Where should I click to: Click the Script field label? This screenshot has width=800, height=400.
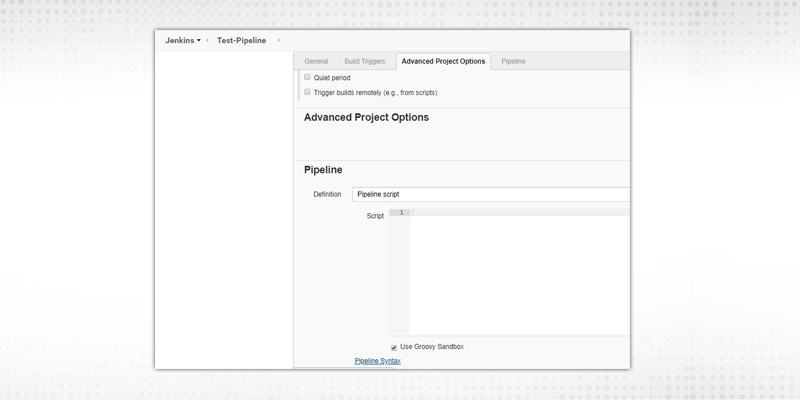375,216
